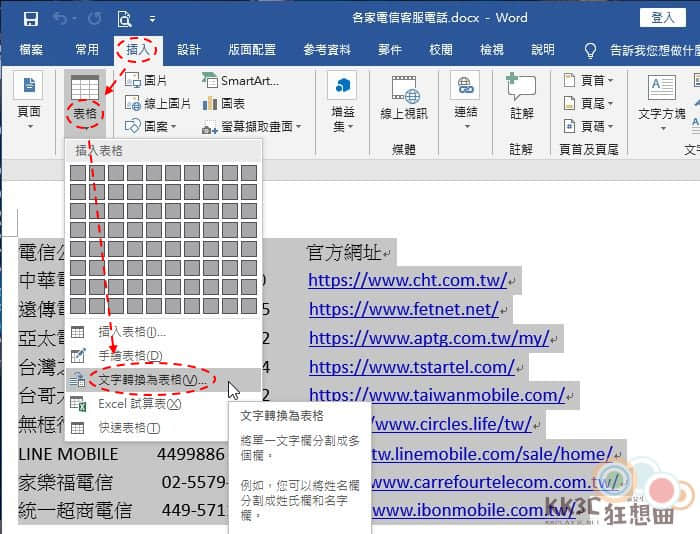This screenshot has height=534, width=700.
Task: Open the taiwanmobile.com hyperlink
Action: click(437, 395)
